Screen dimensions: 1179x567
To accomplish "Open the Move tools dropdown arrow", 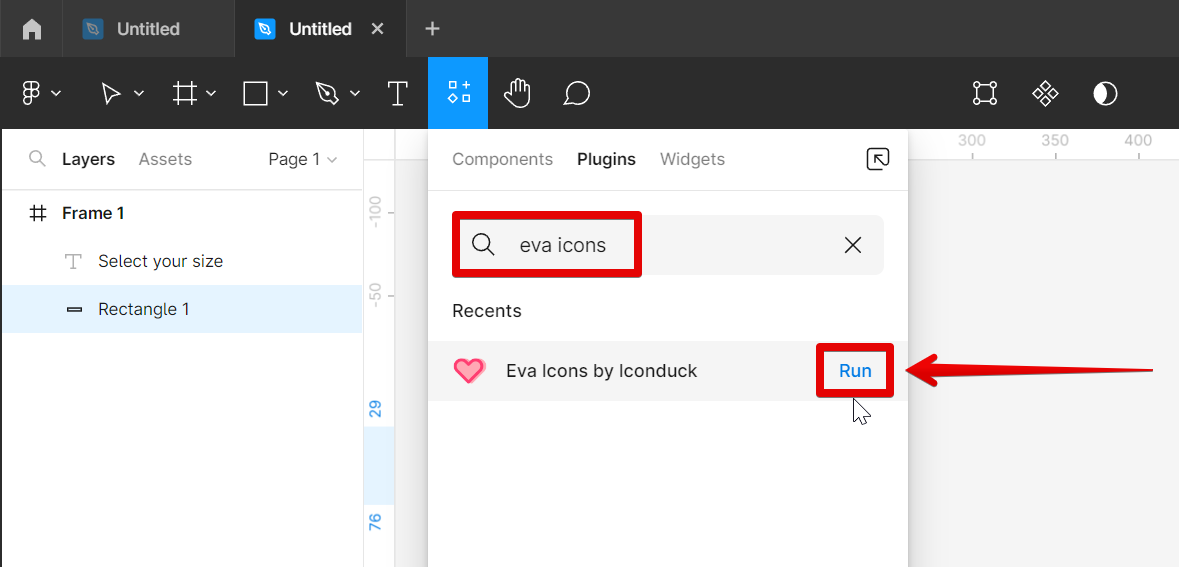I will [x=139, y=94].
